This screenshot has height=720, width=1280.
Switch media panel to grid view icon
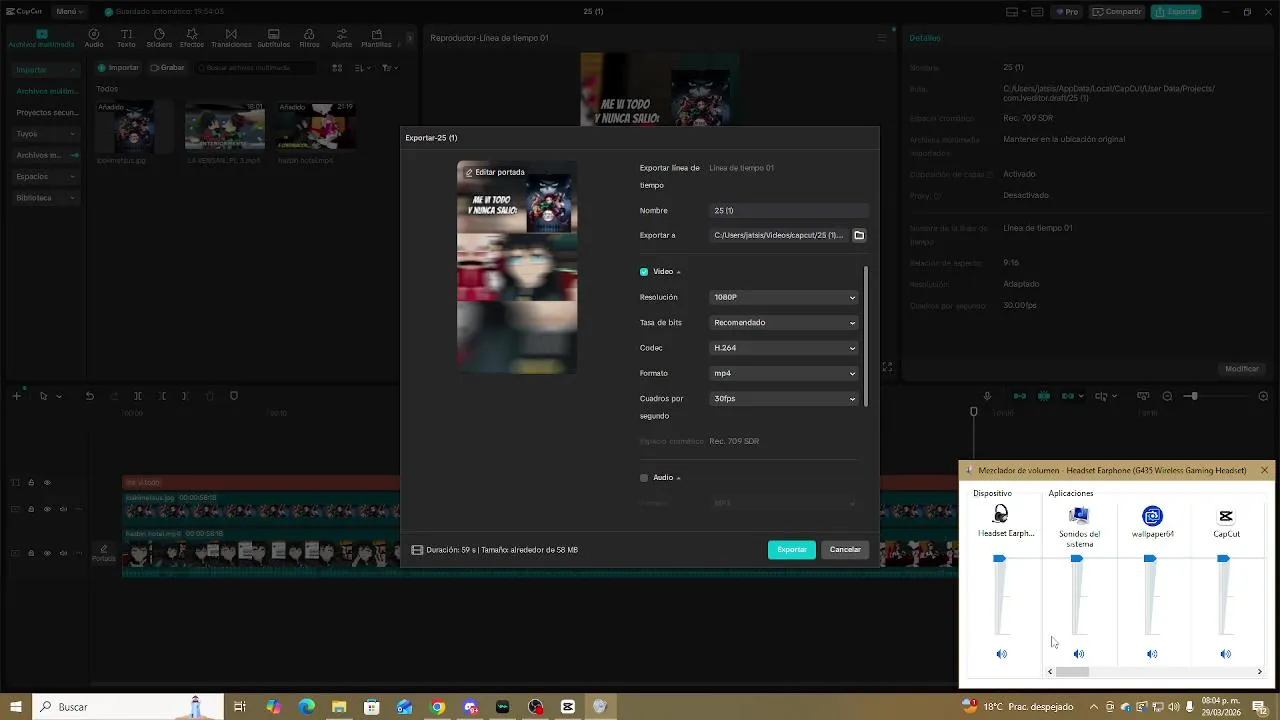[337, 68]
